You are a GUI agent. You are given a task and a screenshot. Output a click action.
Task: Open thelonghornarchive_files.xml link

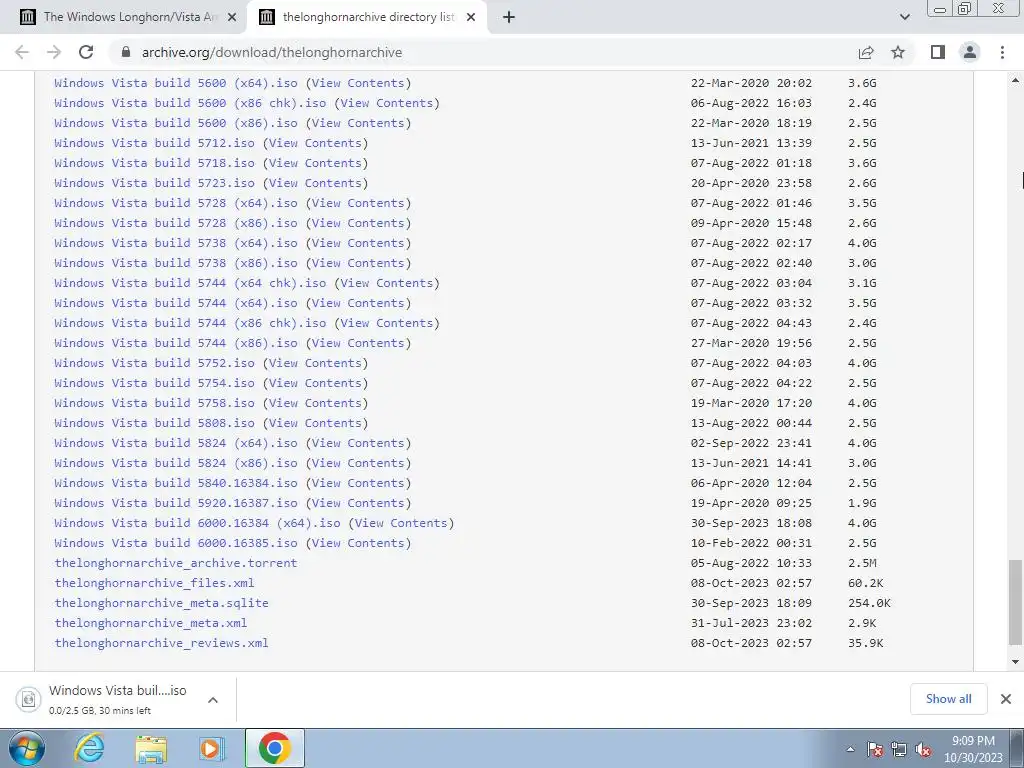click(154, 583)
